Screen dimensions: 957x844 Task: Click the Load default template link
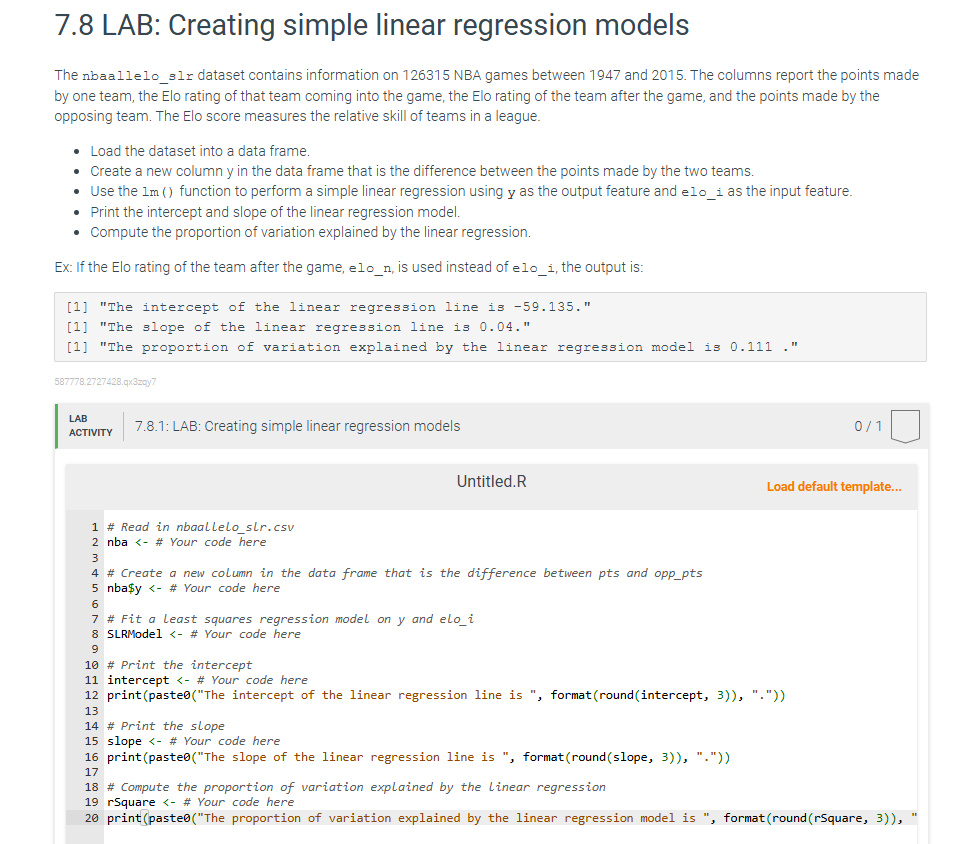coord(833,486)
